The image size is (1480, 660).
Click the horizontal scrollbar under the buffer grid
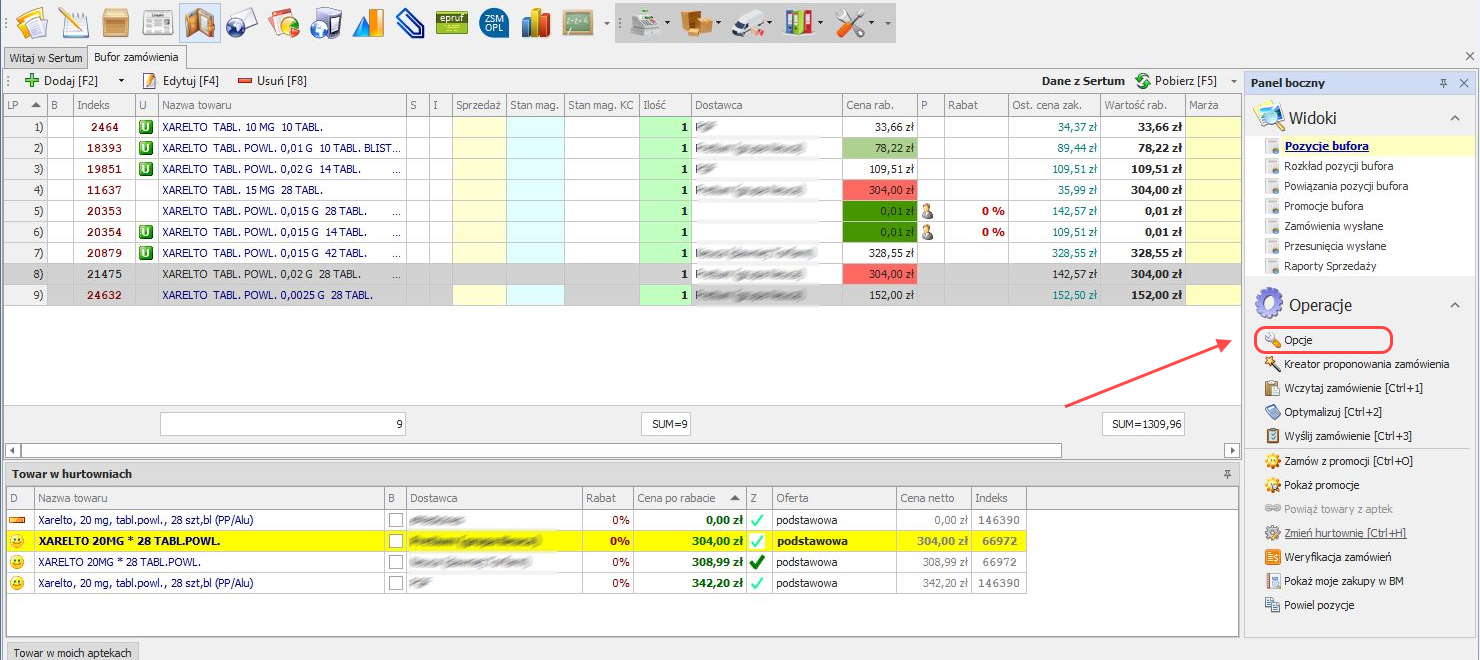click(540, 451)
